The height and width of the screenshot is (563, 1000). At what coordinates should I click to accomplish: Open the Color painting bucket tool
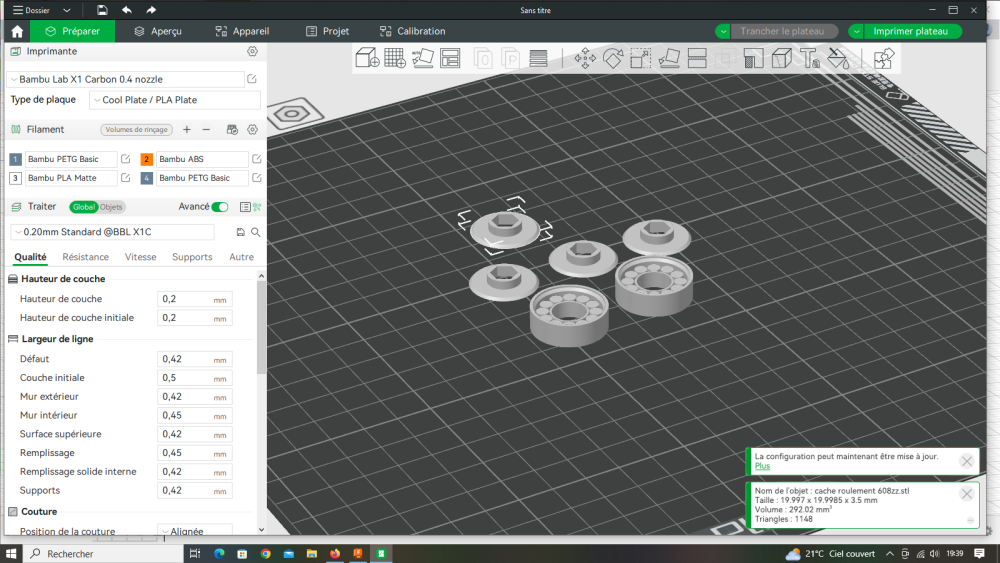(838, 59)
